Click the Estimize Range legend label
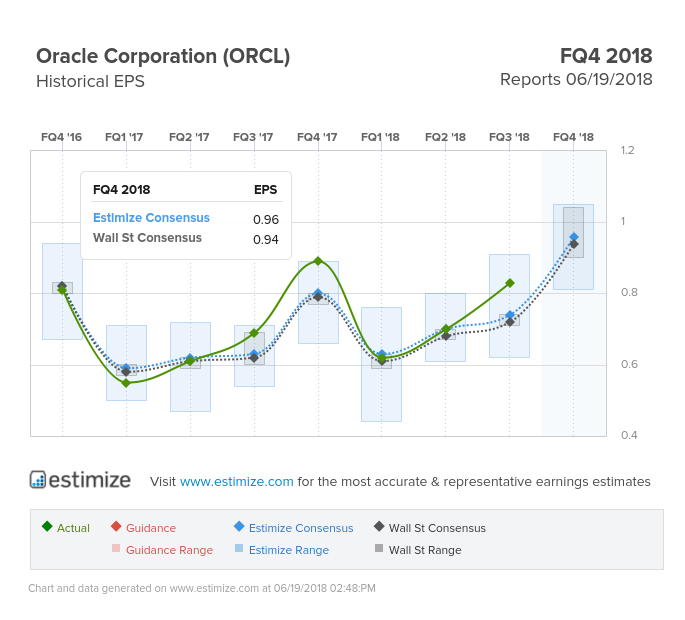This screenshot has height=620, width=685. [x=289, y=550]
